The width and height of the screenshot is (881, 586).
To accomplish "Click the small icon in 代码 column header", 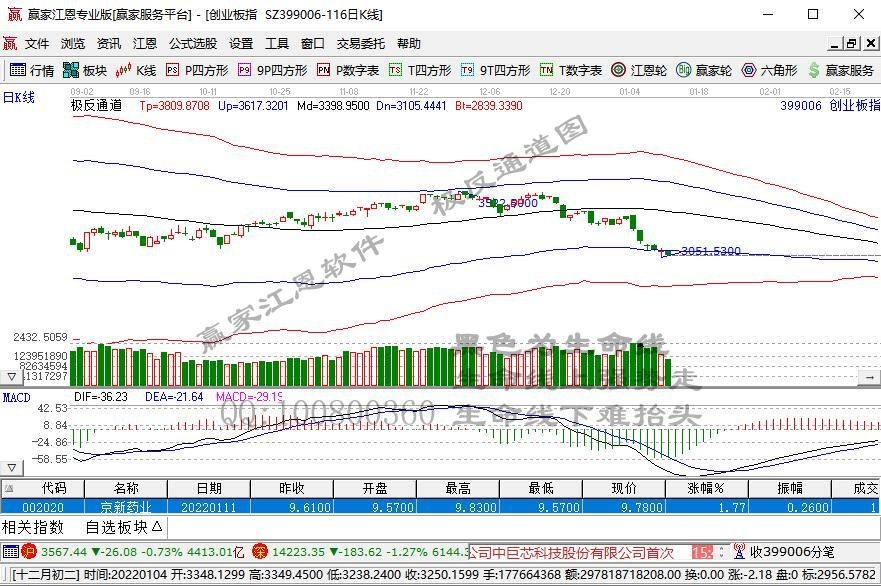I will 8,488.
